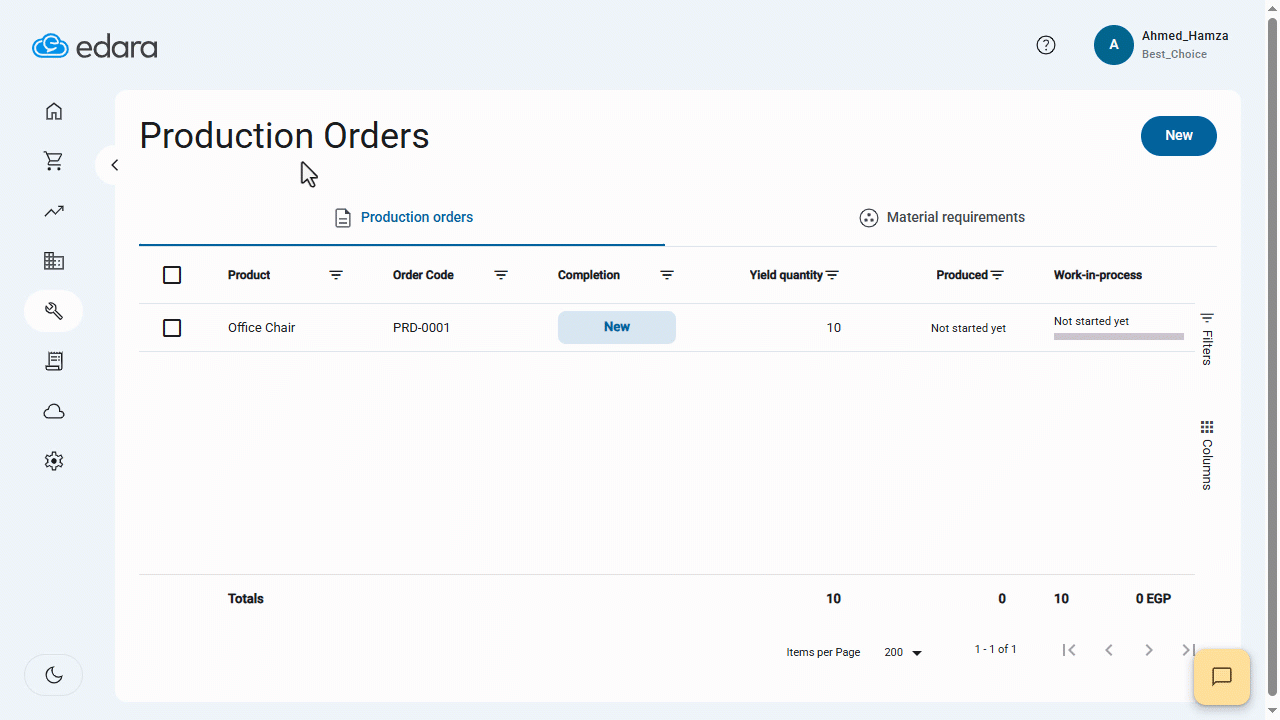
Task: Open Ahmed_Hamza account menu
Action: point(1185,36)
